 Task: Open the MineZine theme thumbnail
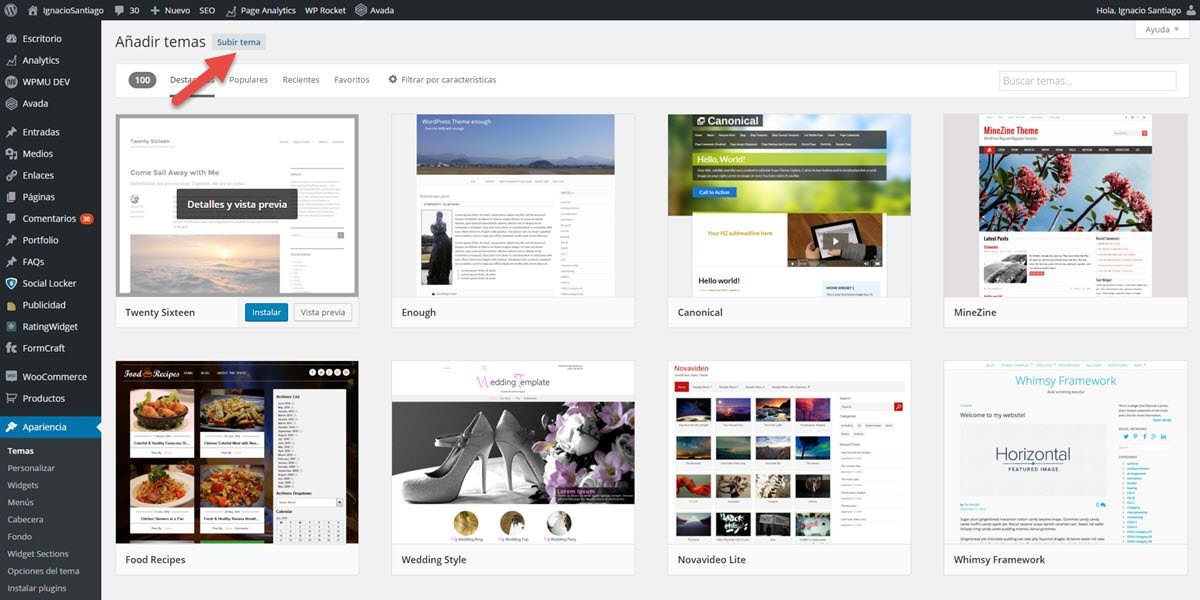pyautogui.click(x=1066, y=205)
